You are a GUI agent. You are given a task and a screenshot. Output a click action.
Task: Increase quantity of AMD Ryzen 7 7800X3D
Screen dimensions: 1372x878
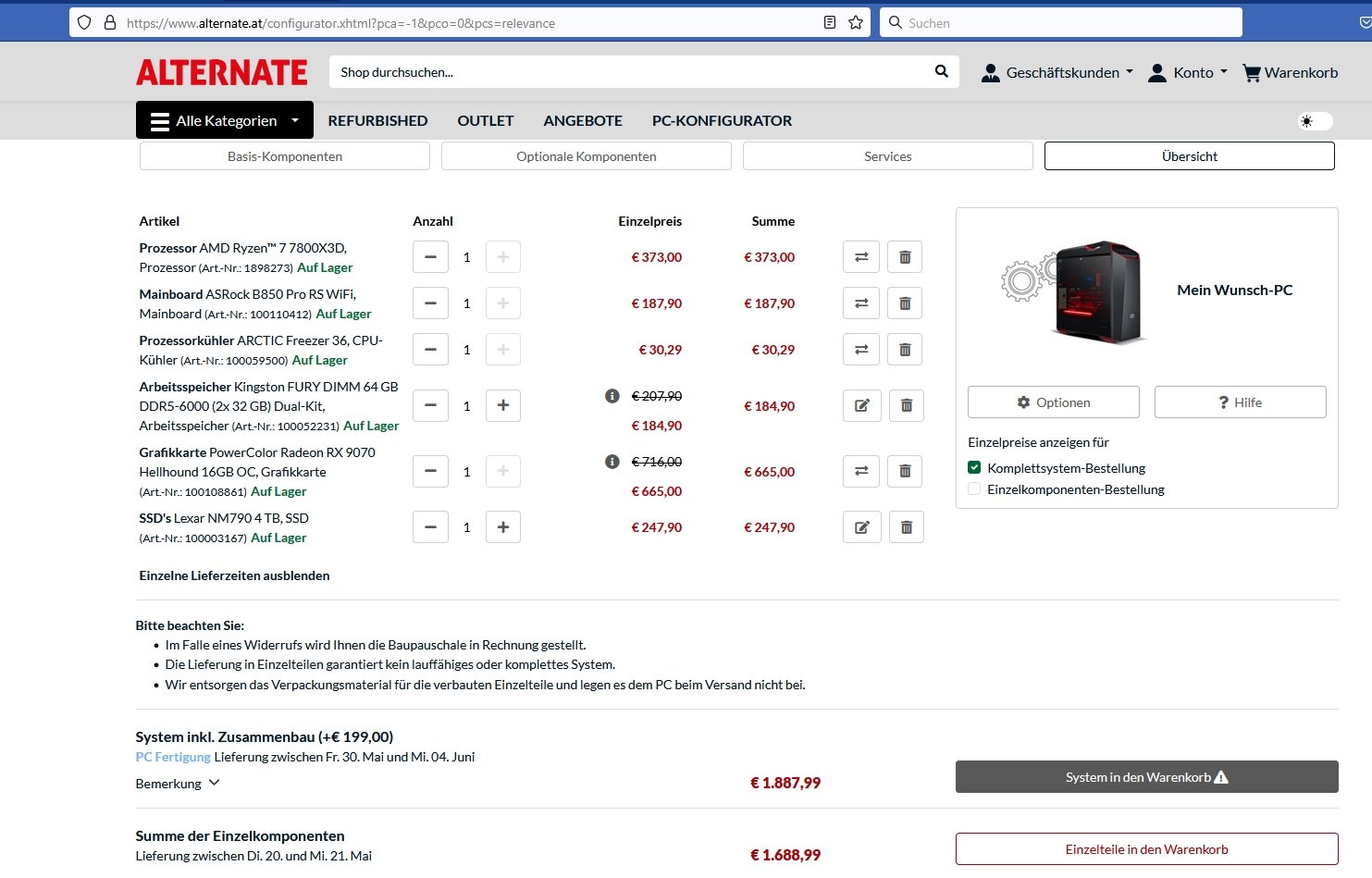[502, 257]
